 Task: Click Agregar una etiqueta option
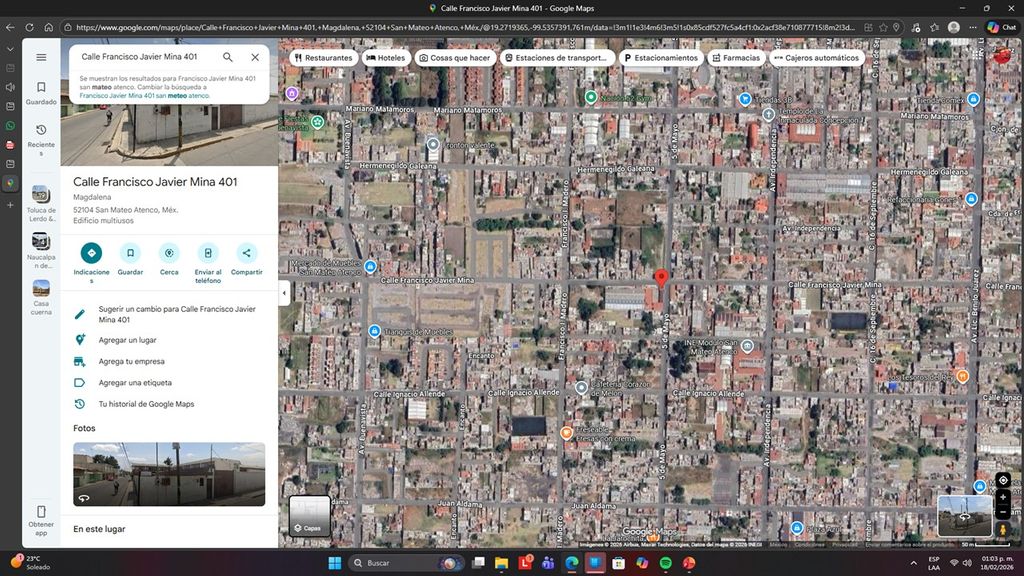coord(135,383)
